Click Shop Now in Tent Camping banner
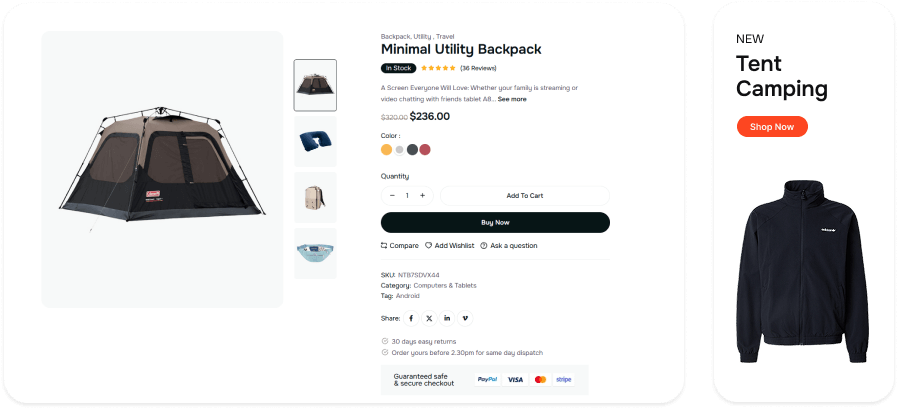This screenshot has height=409, width=898. tap(772, 127)
